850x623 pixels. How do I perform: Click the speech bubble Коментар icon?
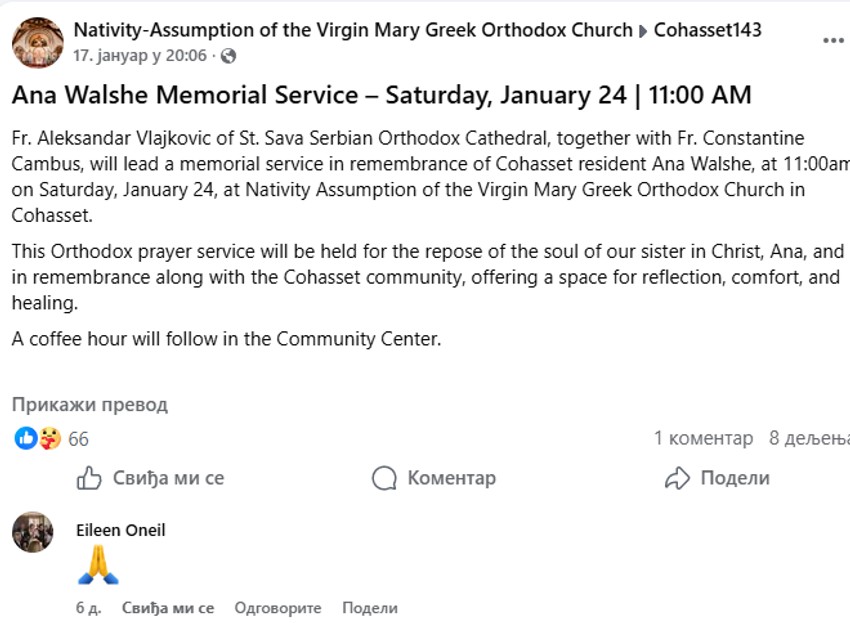[x=384, y=478]
